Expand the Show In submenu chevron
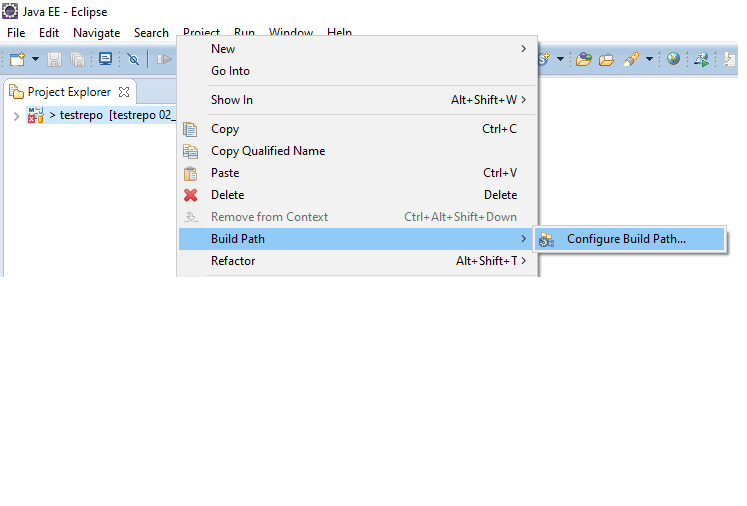Viewport: 747px width, 506px height. point(524,100)
